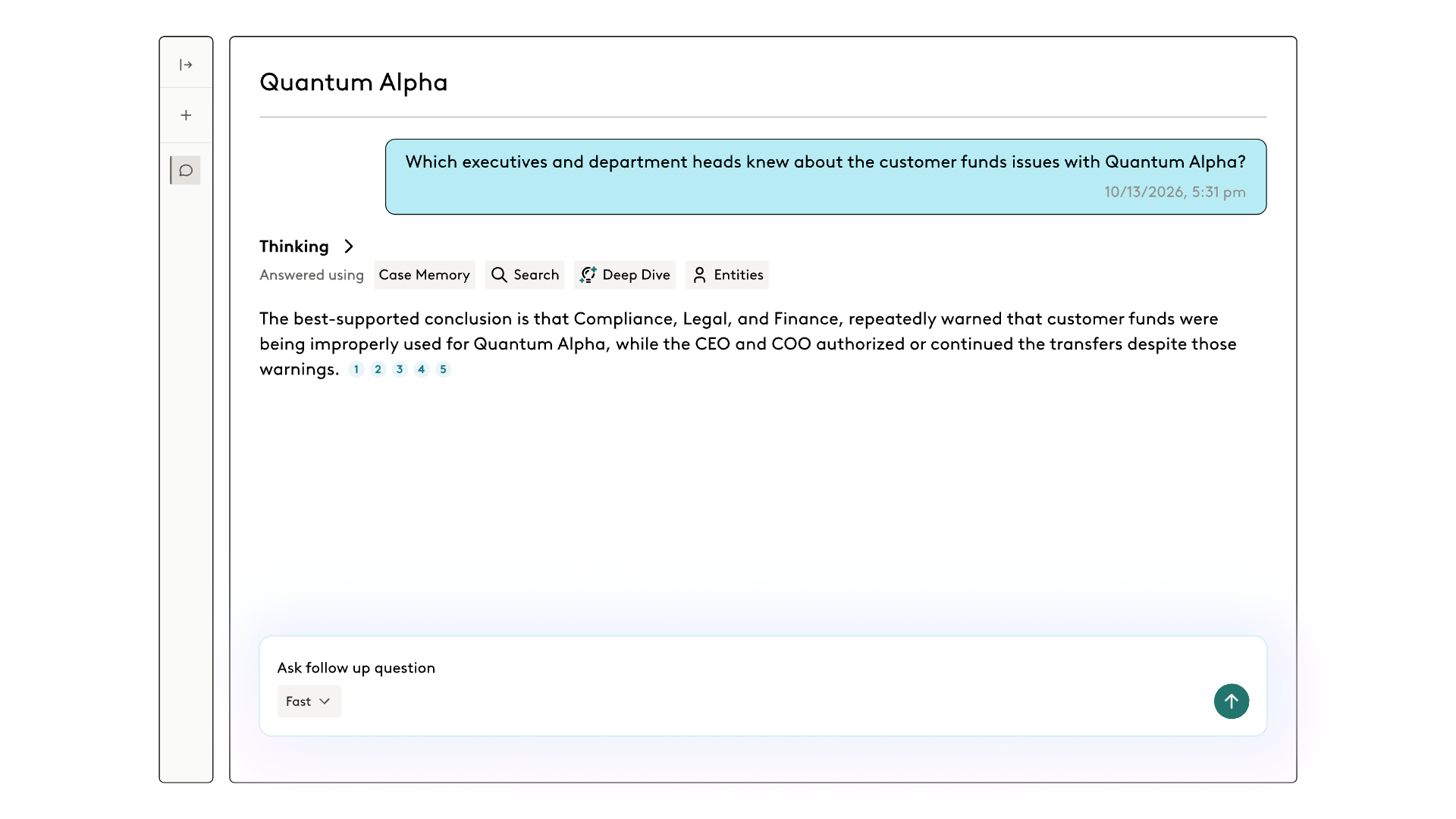
Task: Expand the Thinking section chevron
Action: coord(349,246)
